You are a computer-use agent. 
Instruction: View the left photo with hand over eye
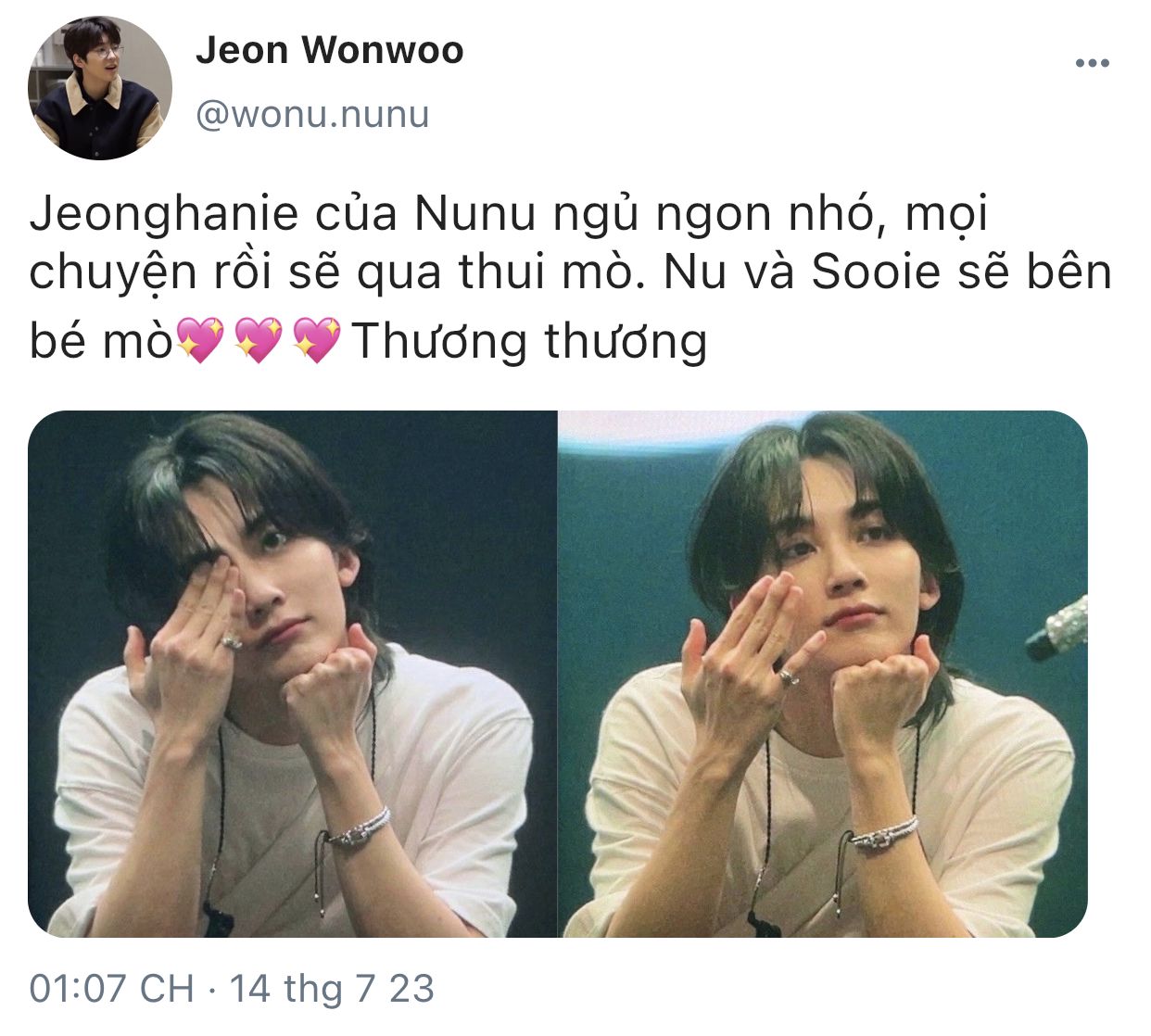292,674
